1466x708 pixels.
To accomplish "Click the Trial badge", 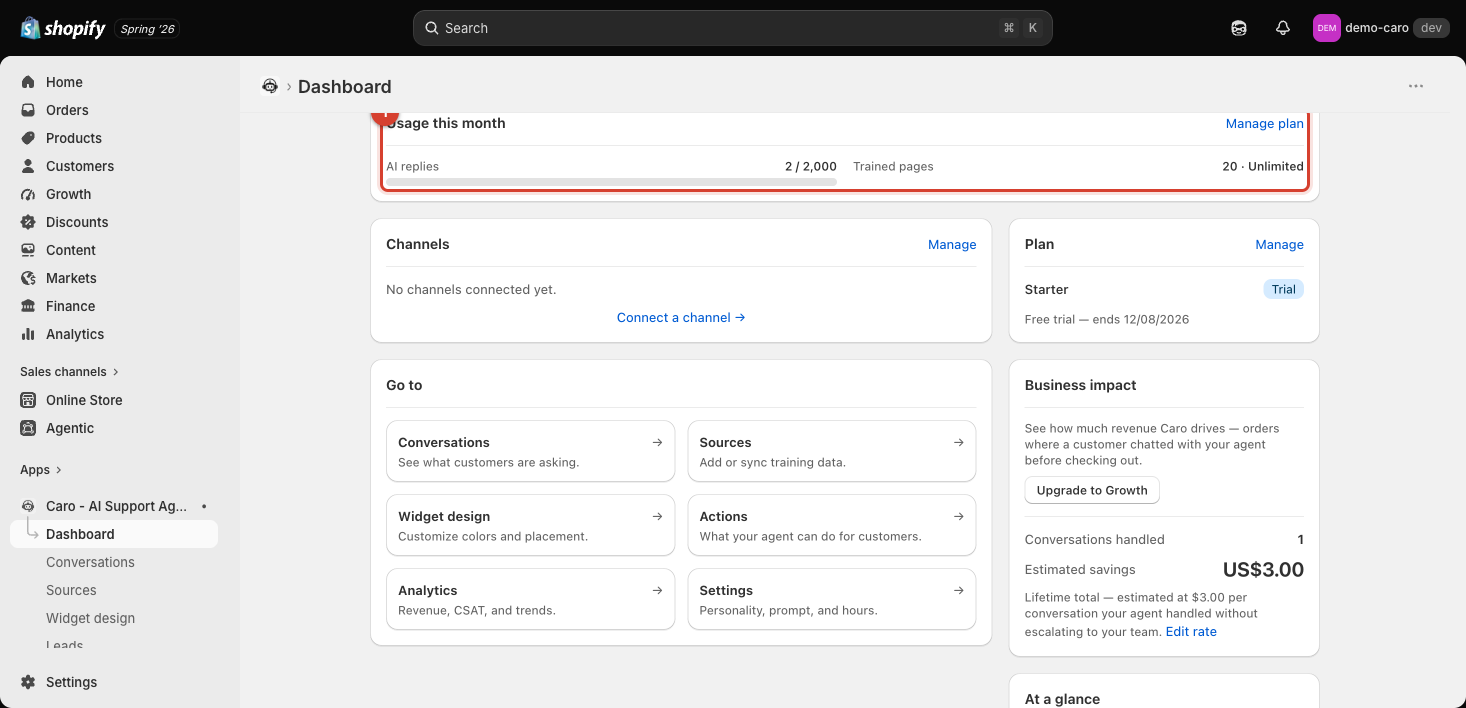I will (x=1284, y=290).
